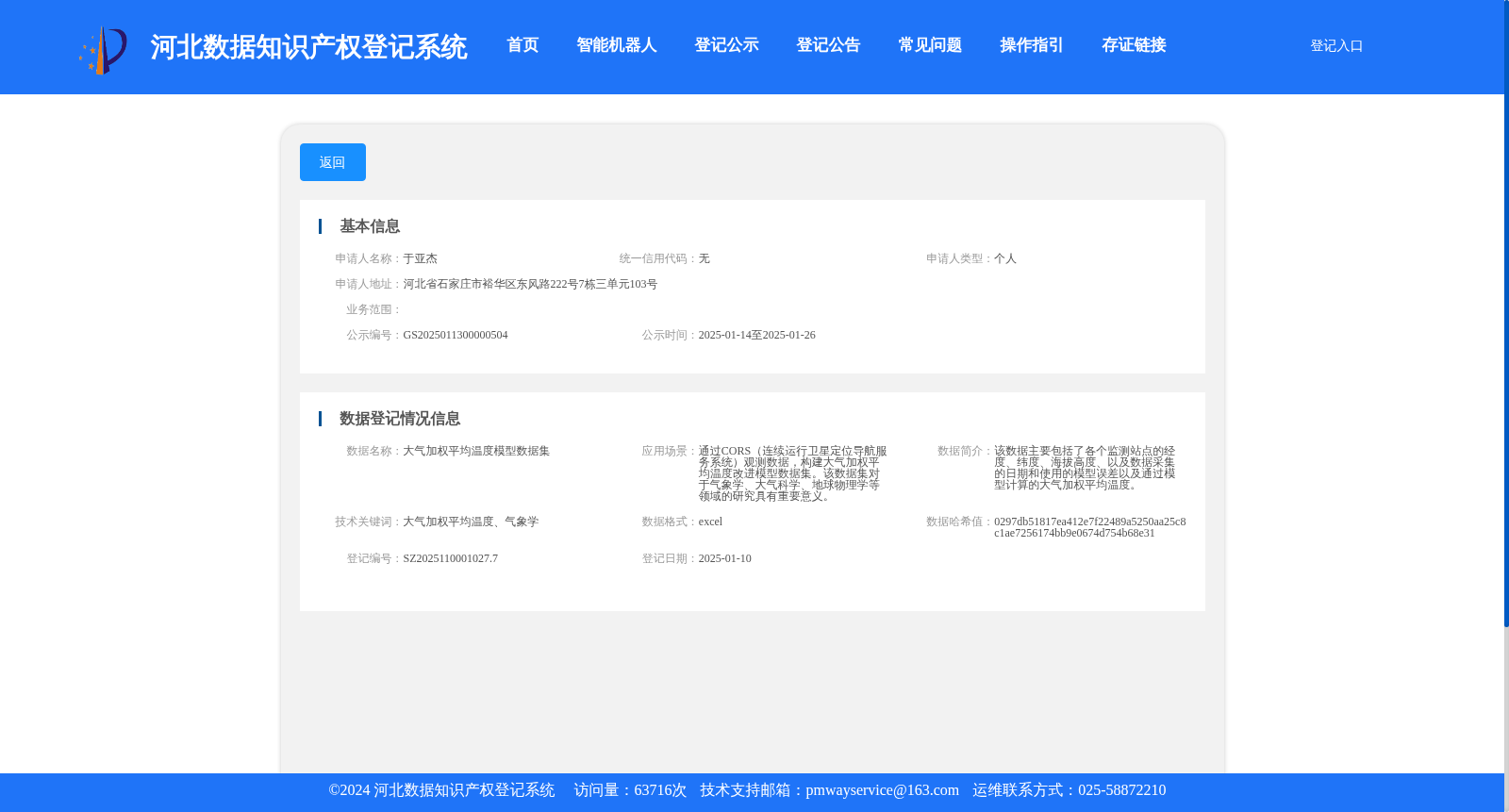Screen dimensions: 1509x812
Task: Go to 登记公示 section
Action: [726, 45]
